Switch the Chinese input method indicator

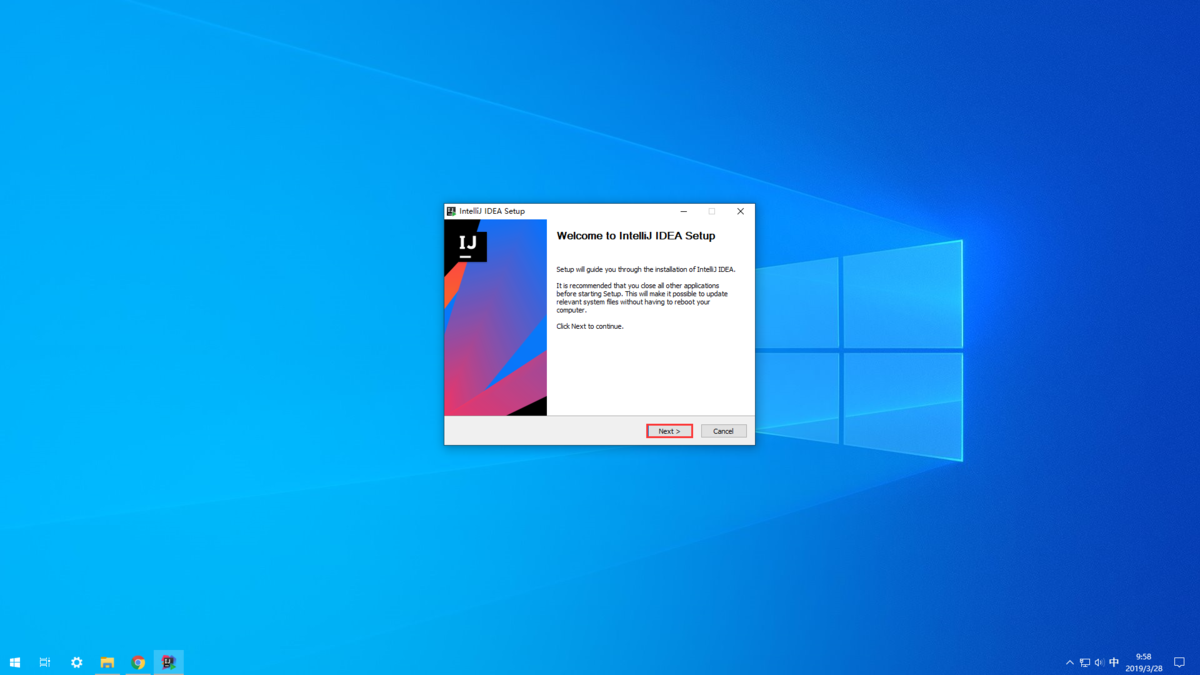(x=1114, y=662)
